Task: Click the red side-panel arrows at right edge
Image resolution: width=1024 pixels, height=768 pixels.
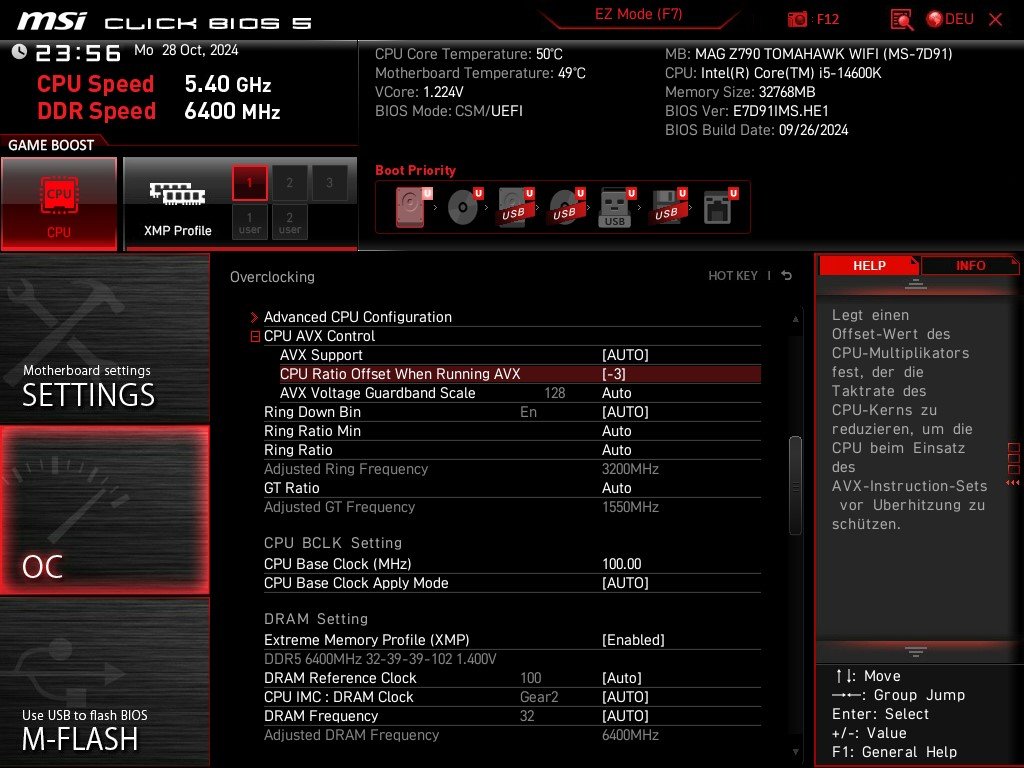Action: pyautogui.click(x=1013, y=483)
